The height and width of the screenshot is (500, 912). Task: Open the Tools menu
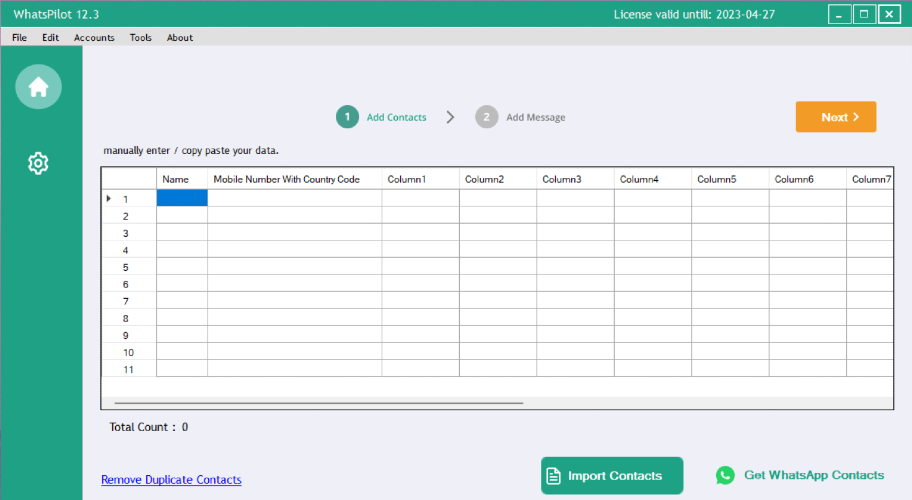tap(141, 37)
